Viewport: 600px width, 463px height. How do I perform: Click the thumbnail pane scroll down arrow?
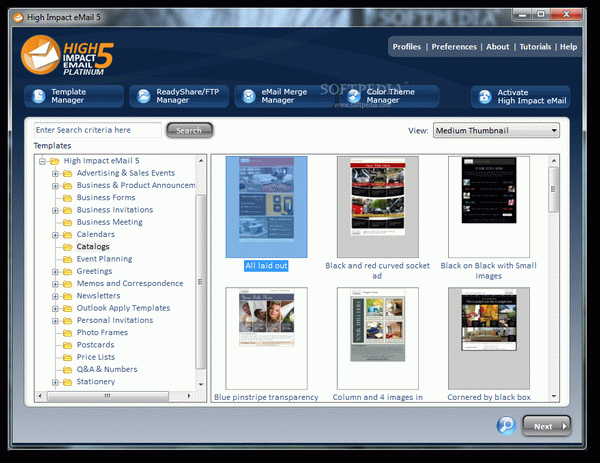click(x=553, y=396)
